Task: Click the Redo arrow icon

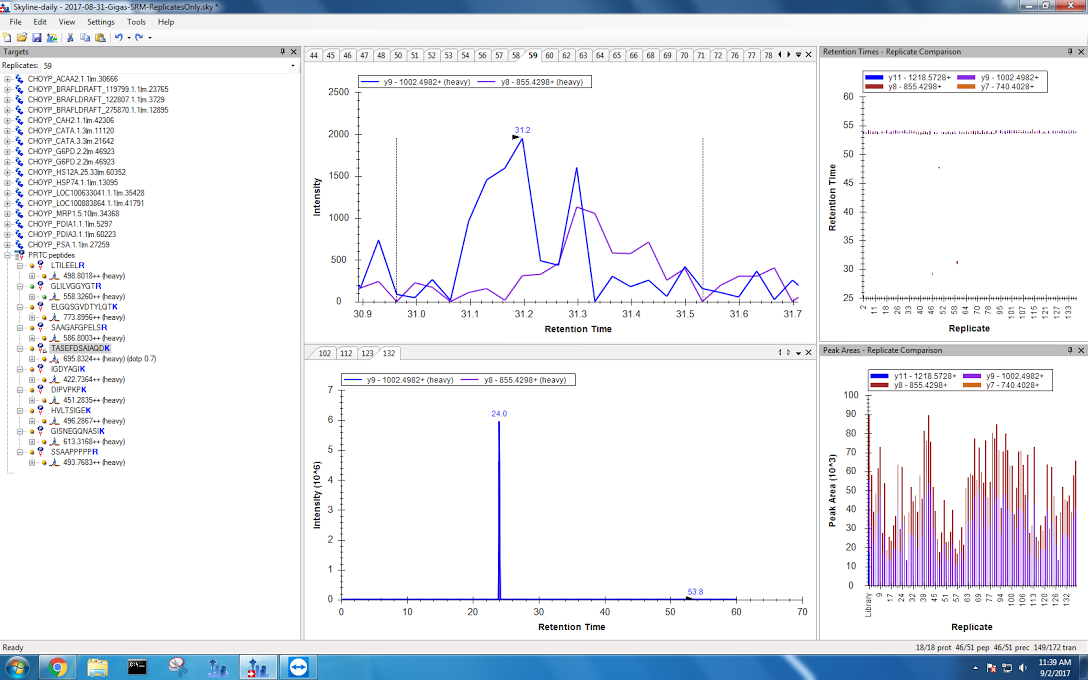Action: coord(138,37)
